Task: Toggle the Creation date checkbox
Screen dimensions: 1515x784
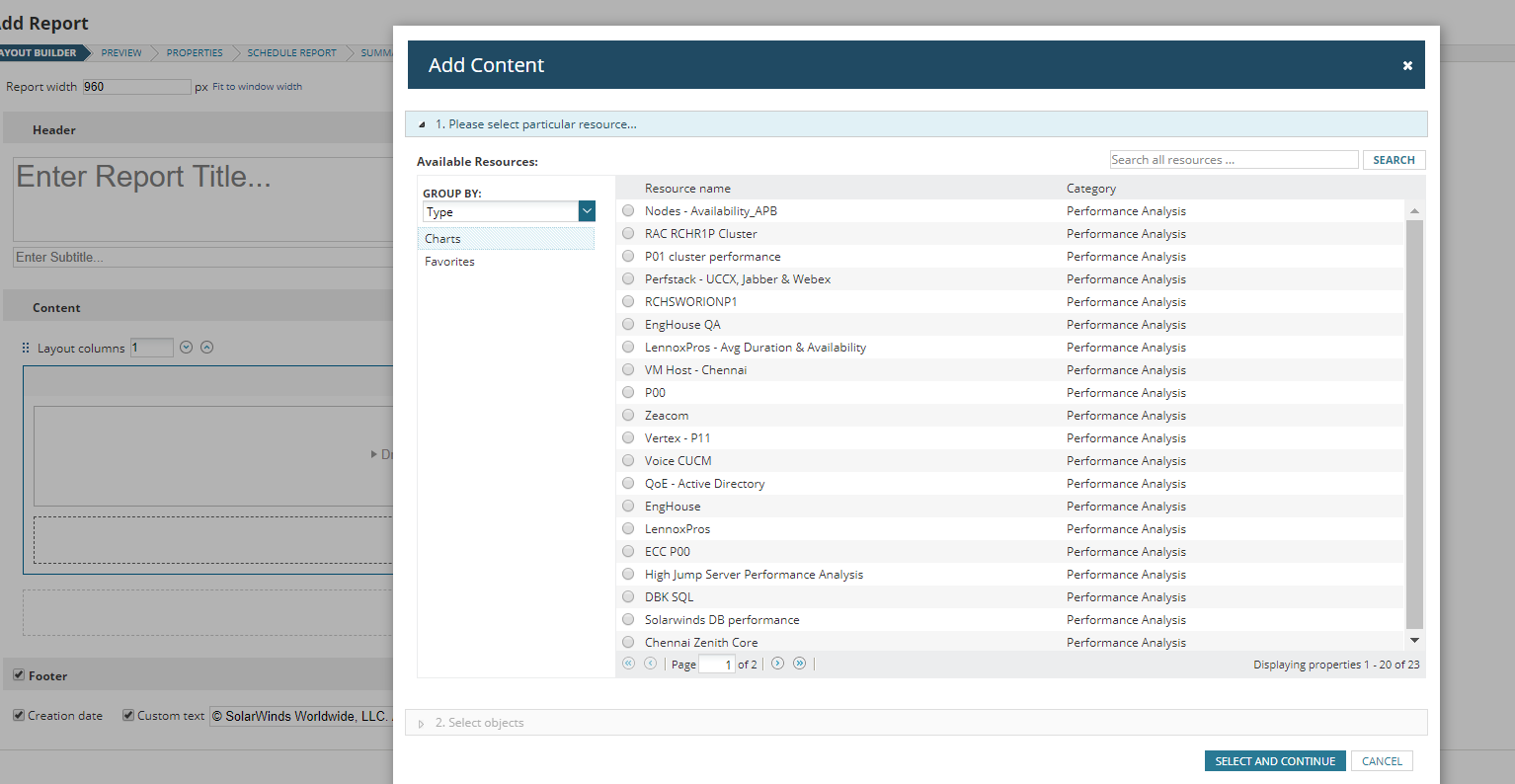Action: [x=19, y=715]
